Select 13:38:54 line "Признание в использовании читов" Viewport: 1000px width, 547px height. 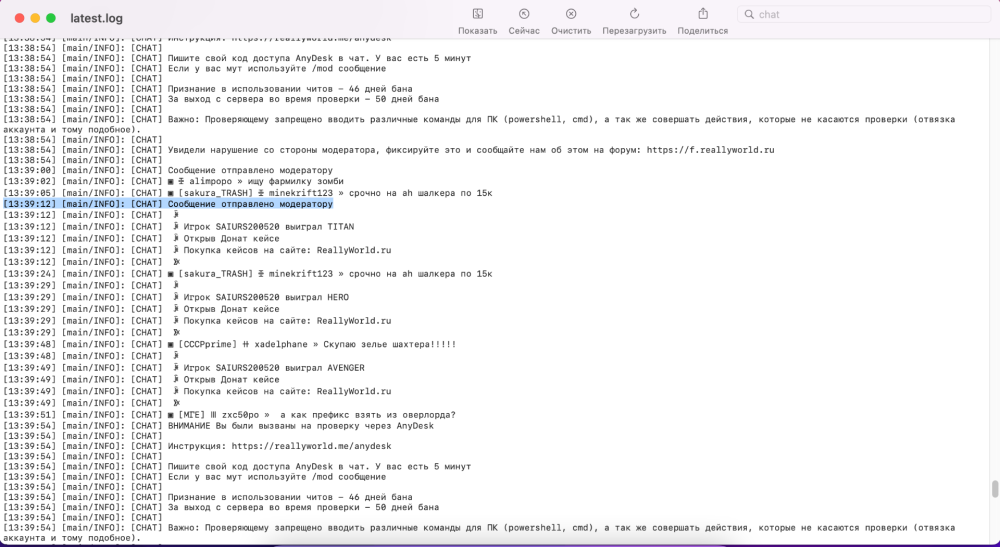(x=208, y=89)
